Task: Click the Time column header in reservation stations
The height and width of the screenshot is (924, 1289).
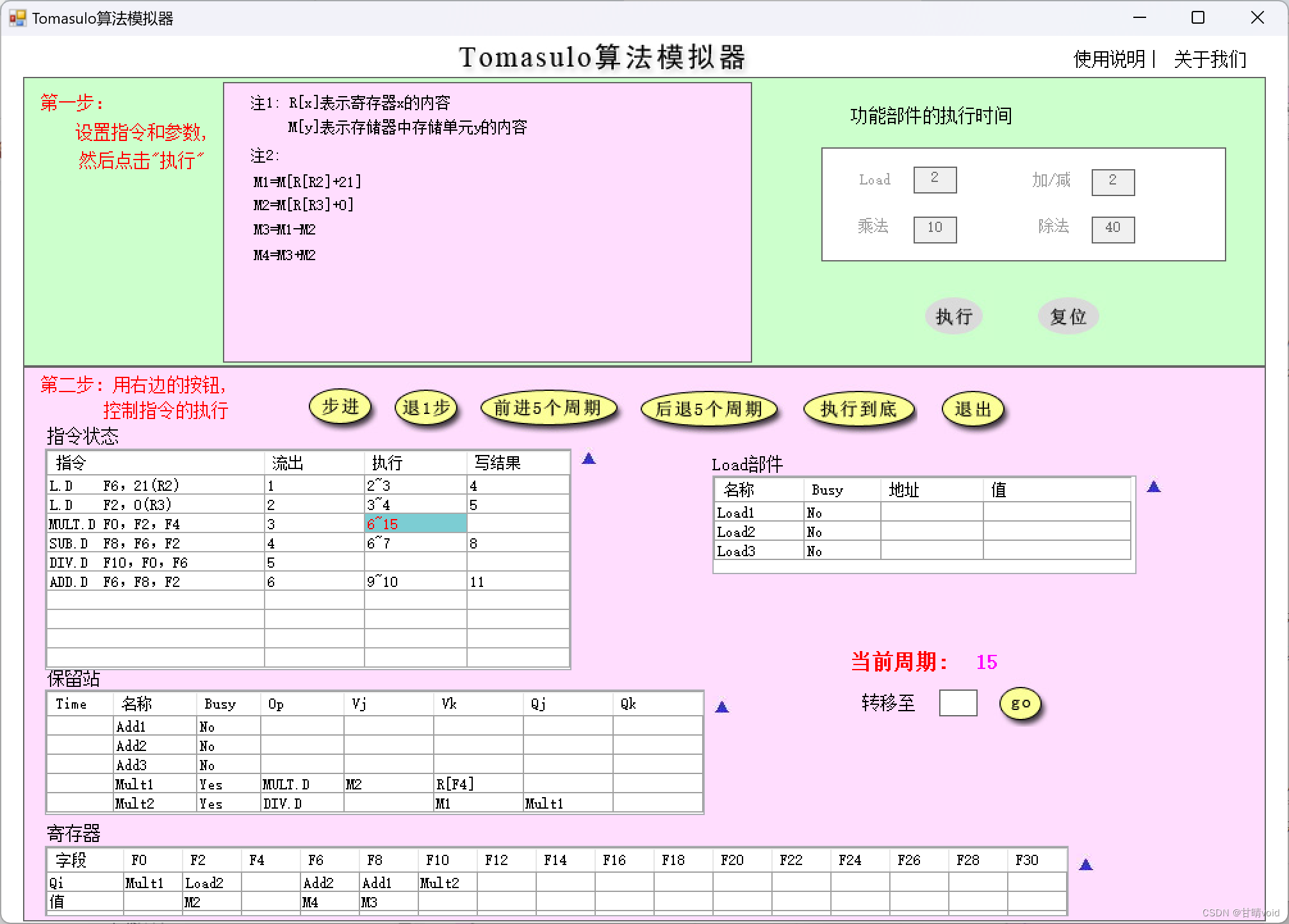Action: [80, 704]
